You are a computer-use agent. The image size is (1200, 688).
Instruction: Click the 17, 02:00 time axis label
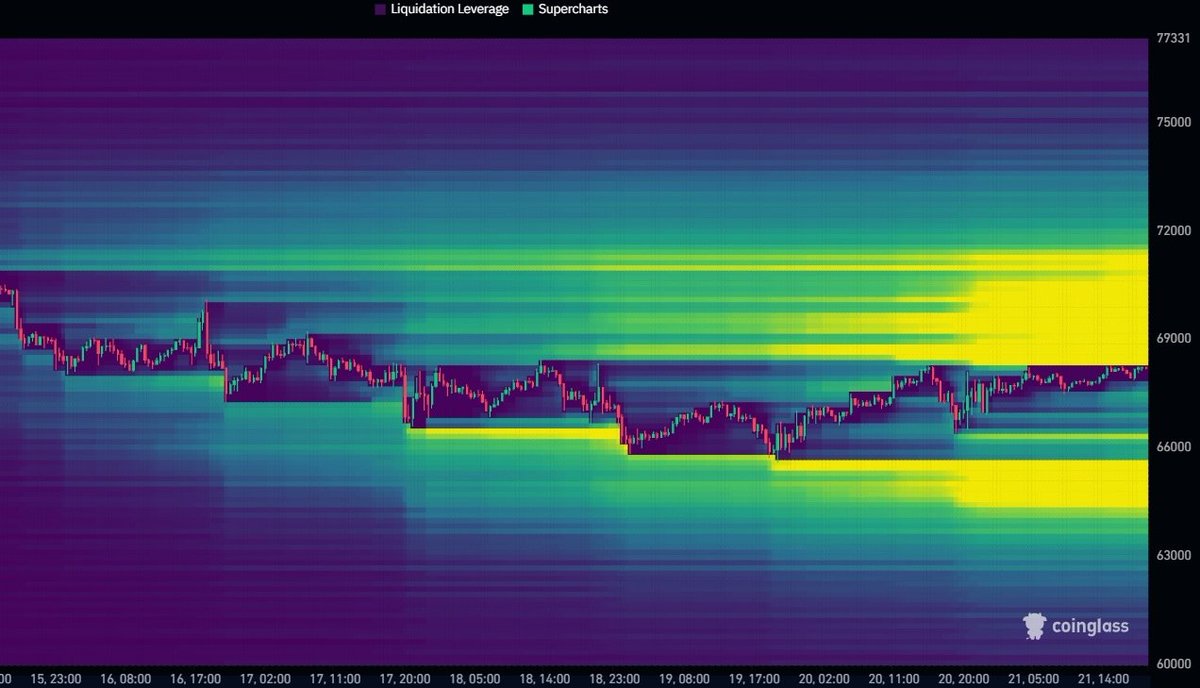click(x=266, y=679)
